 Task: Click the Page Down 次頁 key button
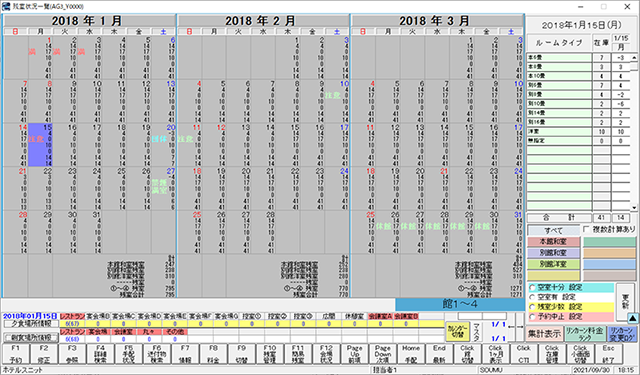382,354
